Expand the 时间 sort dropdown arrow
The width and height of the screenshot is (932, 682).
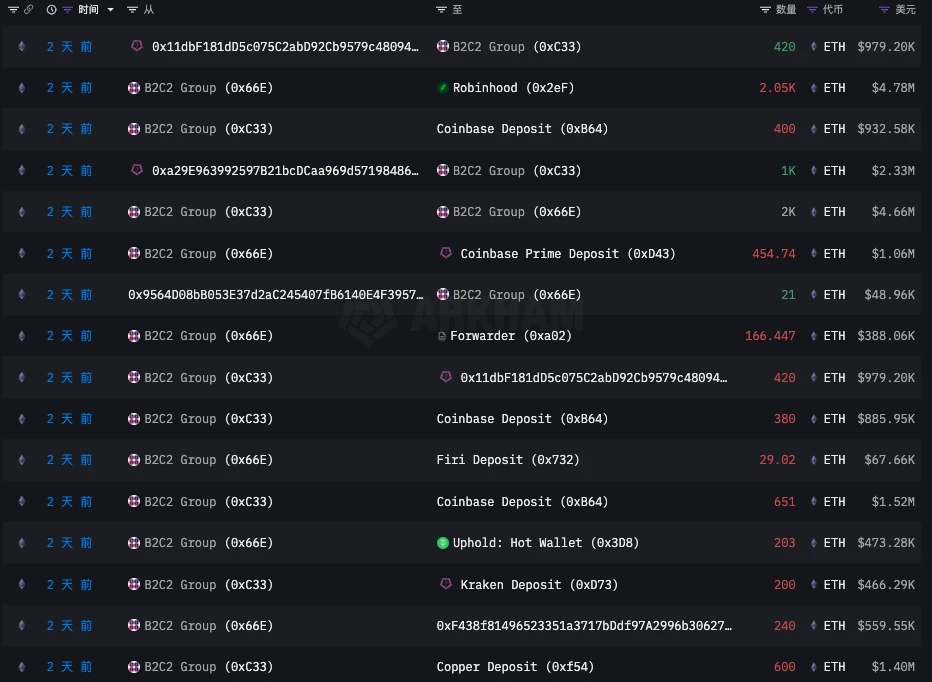(110, 9)
